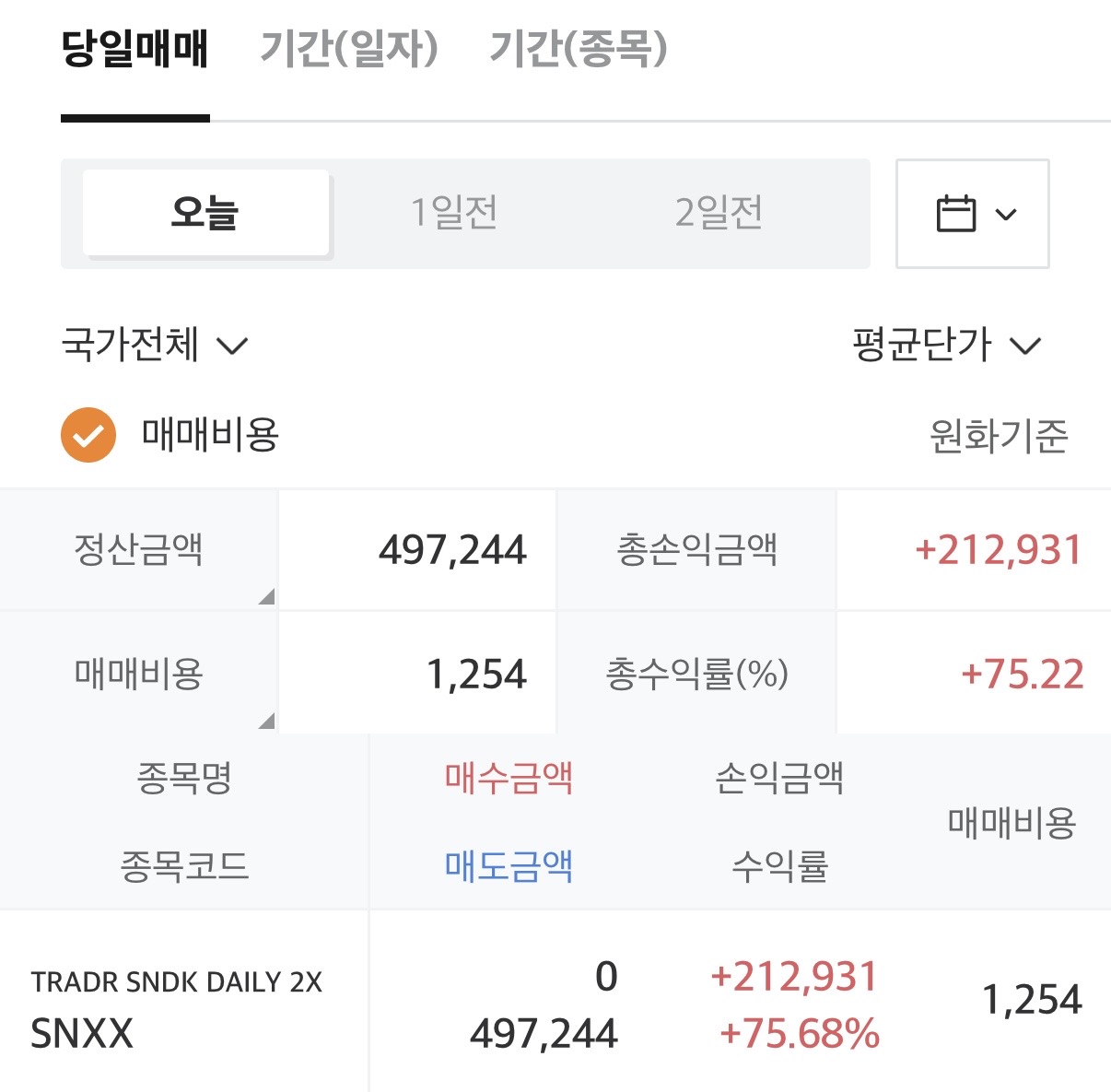Expand 매매비용 summary cell corner triangle
The height and width of the screenshot is (1092, 1111).
point(266,720)
